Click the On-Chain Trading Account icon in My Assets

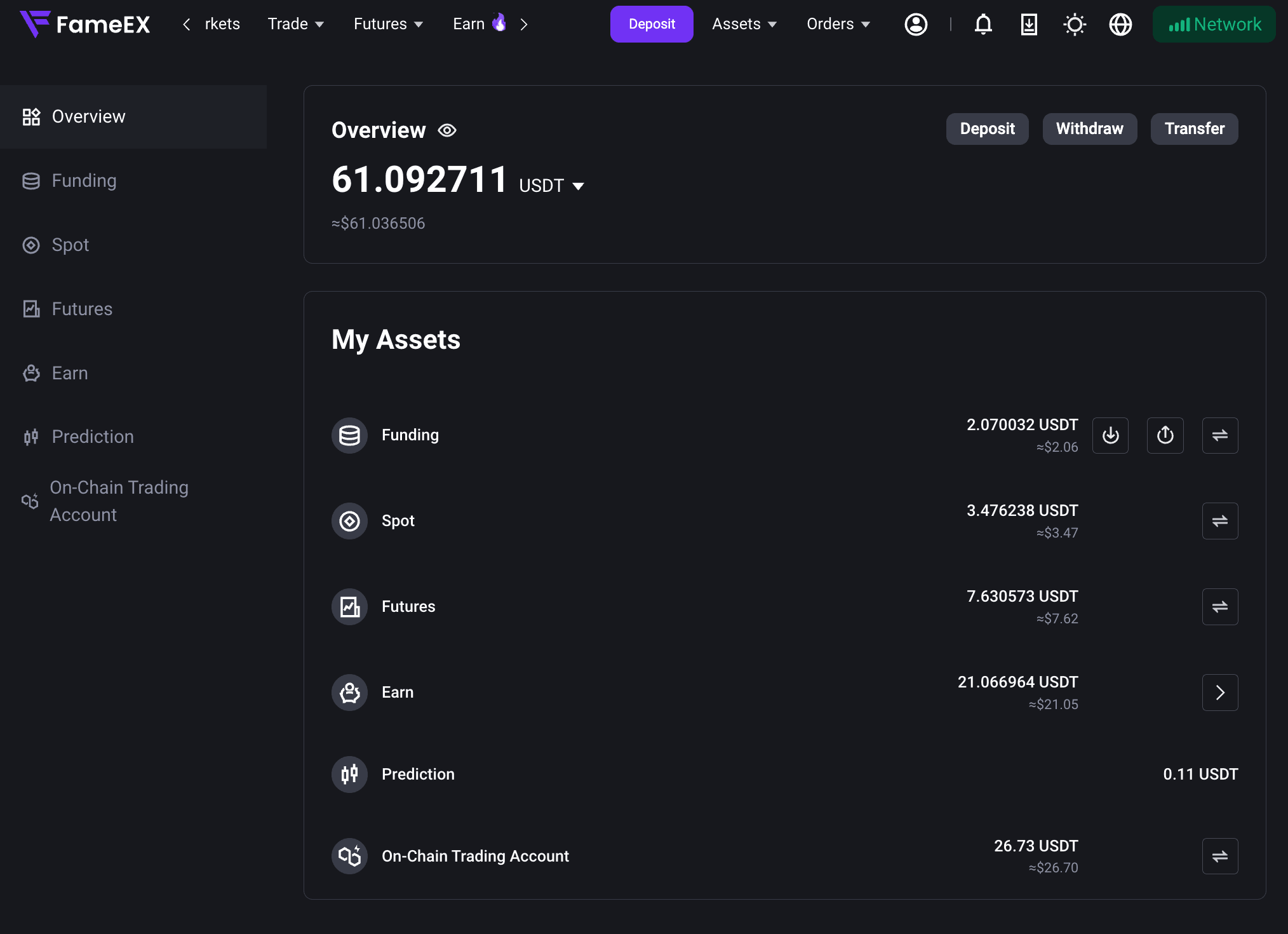coord(349,856)
